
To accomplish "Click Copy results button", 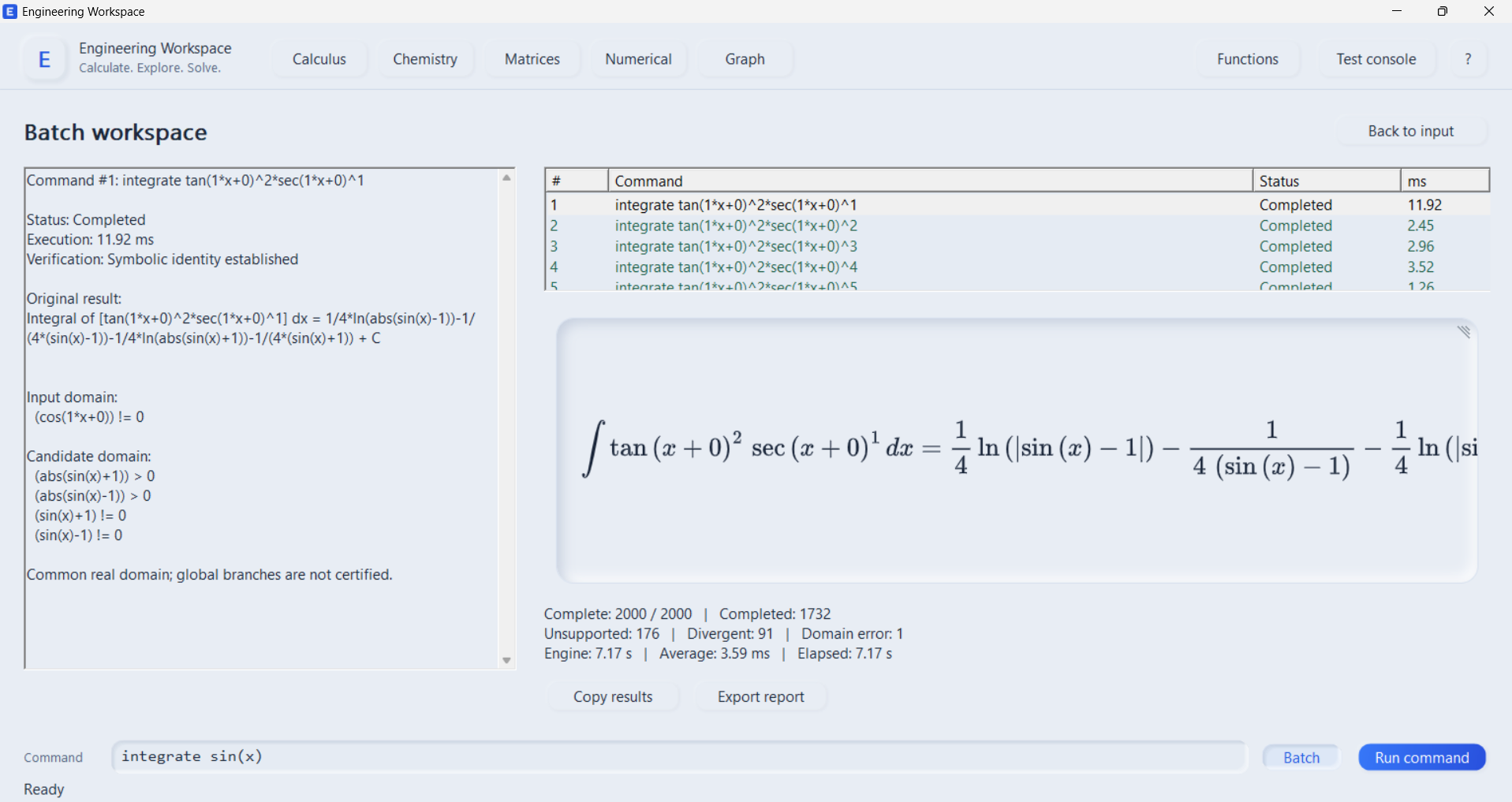I will point(613,697).
